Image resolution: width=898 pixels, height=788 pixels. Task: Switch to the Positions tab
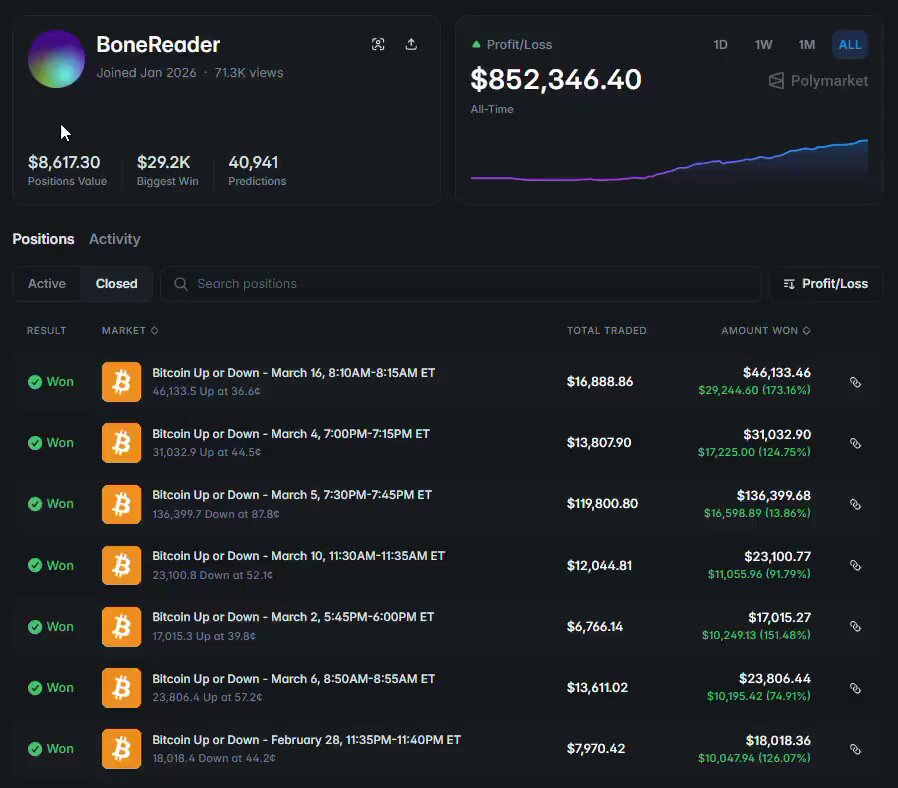click(43, 239)
